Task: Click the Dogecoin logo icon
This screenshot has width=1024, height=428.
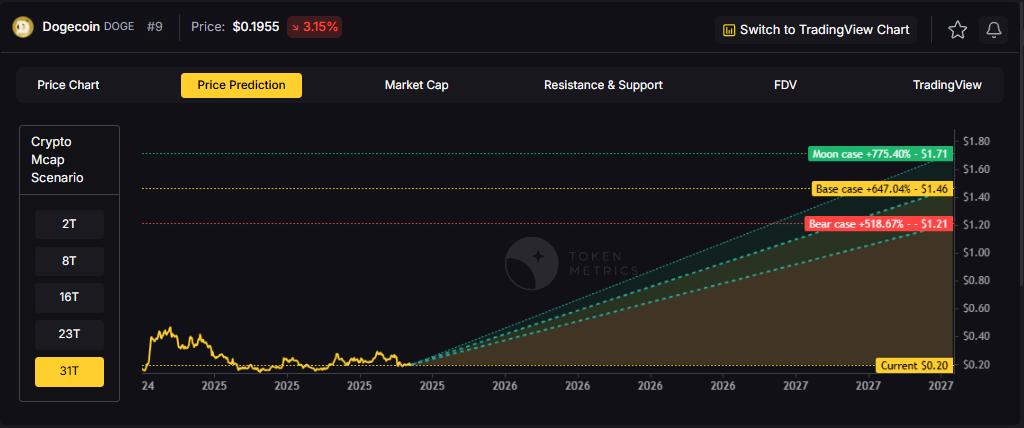Action: (x=22, y=28)
